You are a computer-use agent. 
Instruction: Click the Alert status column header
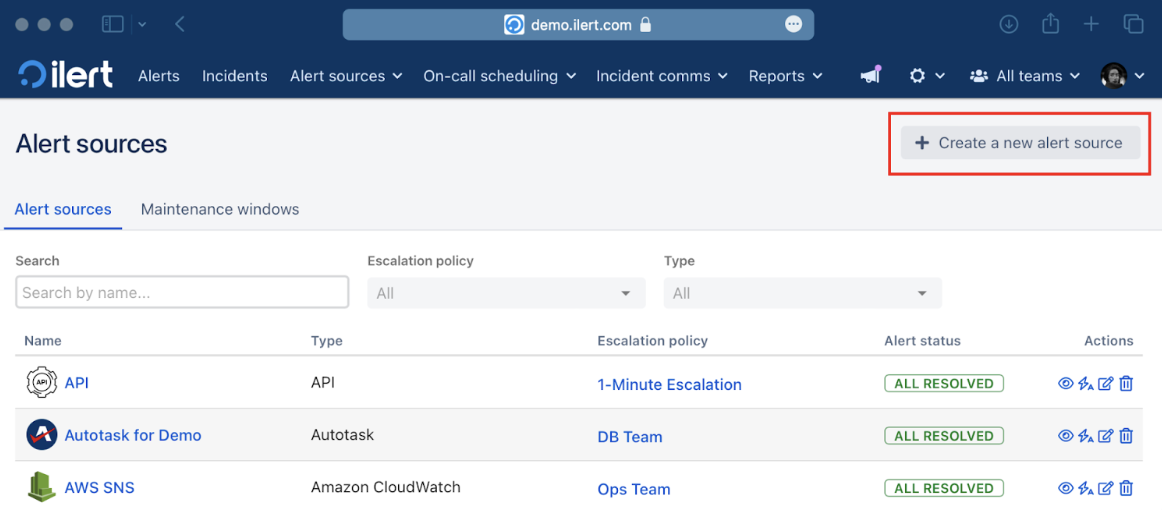click(922, 340)
